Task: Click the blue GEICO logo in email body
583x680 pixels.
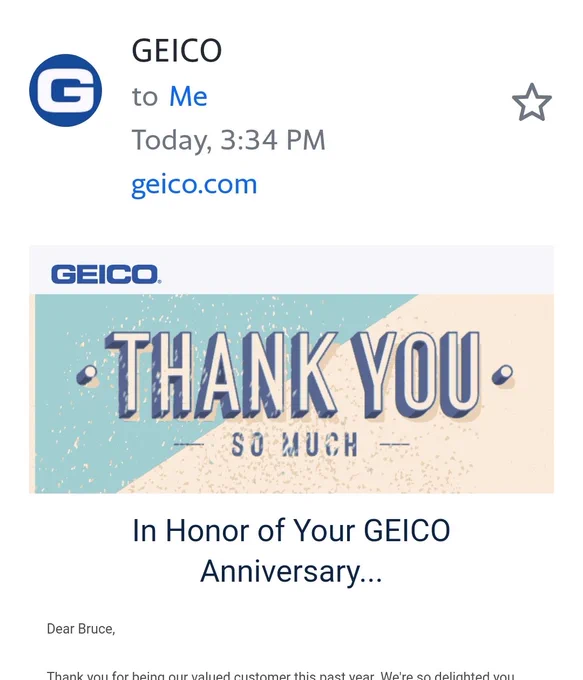Action: (x=106, y=275)
